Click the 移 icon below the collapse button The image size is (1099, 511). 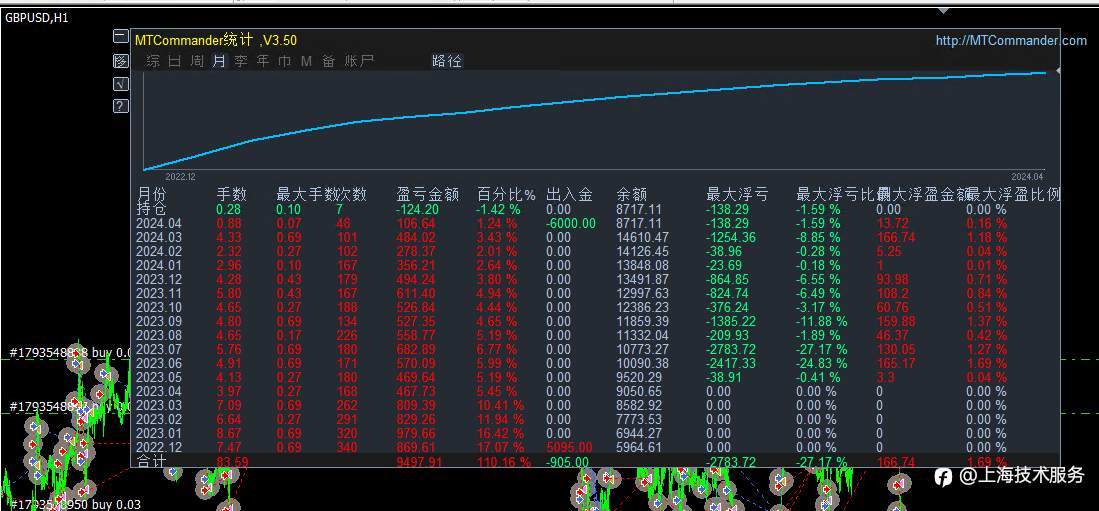coord(121,61)
